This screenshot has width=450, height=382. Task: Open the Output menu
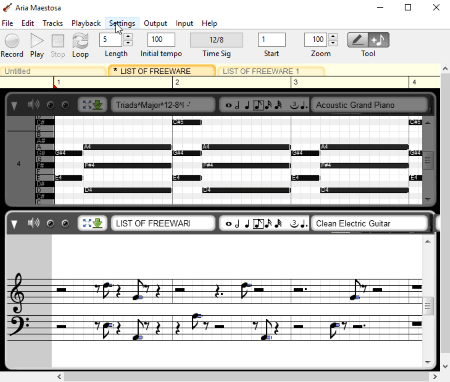[x=155, y=23]
